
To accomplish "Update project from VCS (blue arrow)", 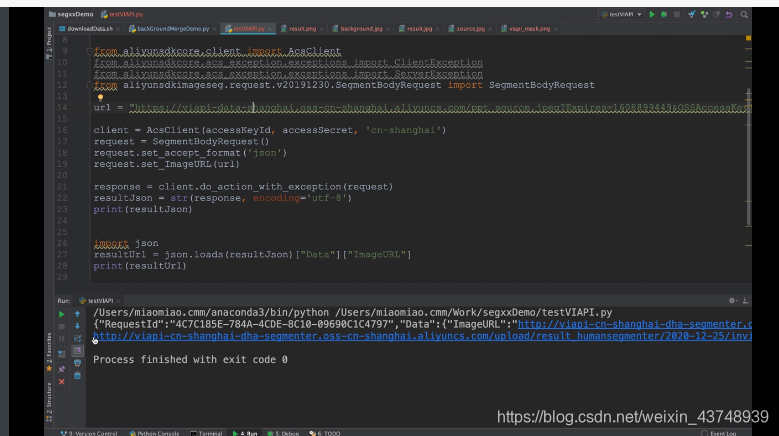I will pyautogui.click(x=692, y=14).
